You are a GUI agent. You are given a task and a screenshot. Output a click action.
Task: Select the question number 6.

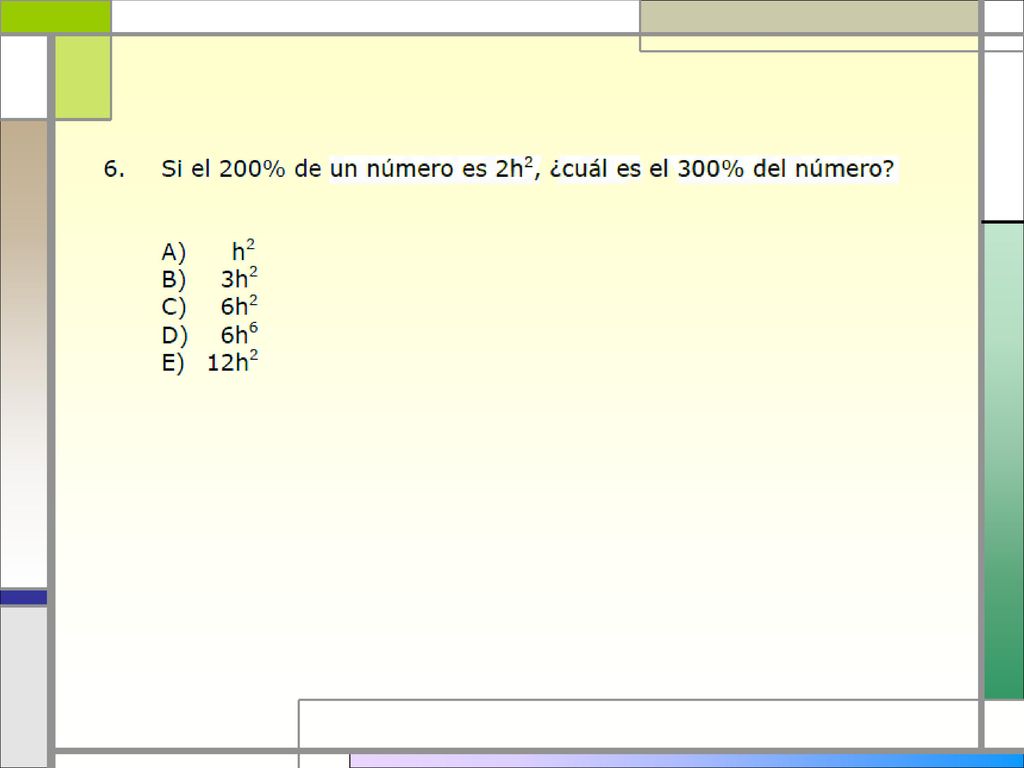tap(114, 168)
